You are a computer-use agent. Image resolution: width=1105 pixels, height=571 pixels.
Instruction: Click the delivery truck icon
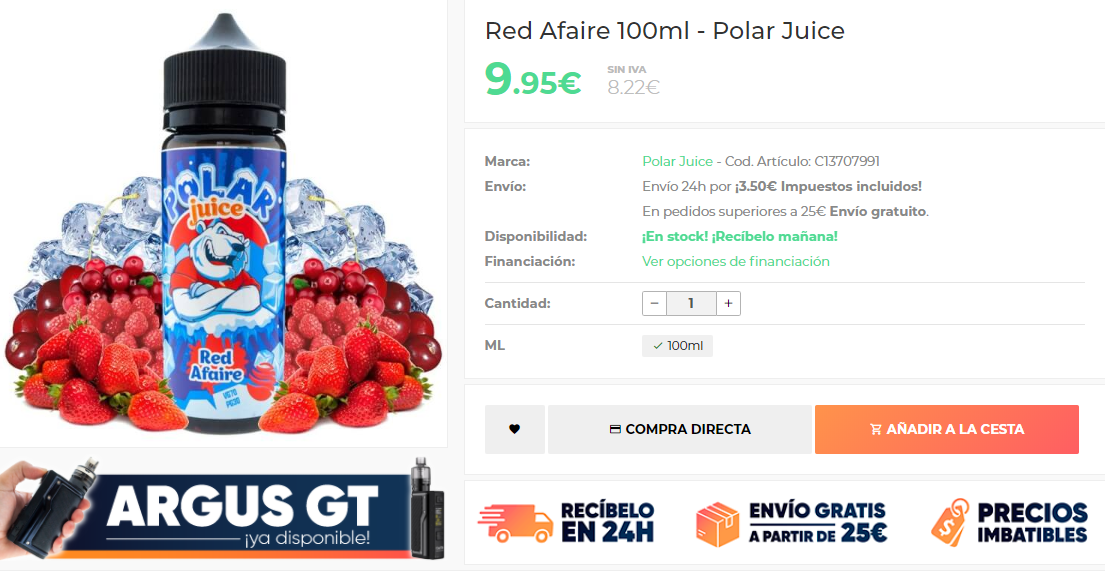515,523
